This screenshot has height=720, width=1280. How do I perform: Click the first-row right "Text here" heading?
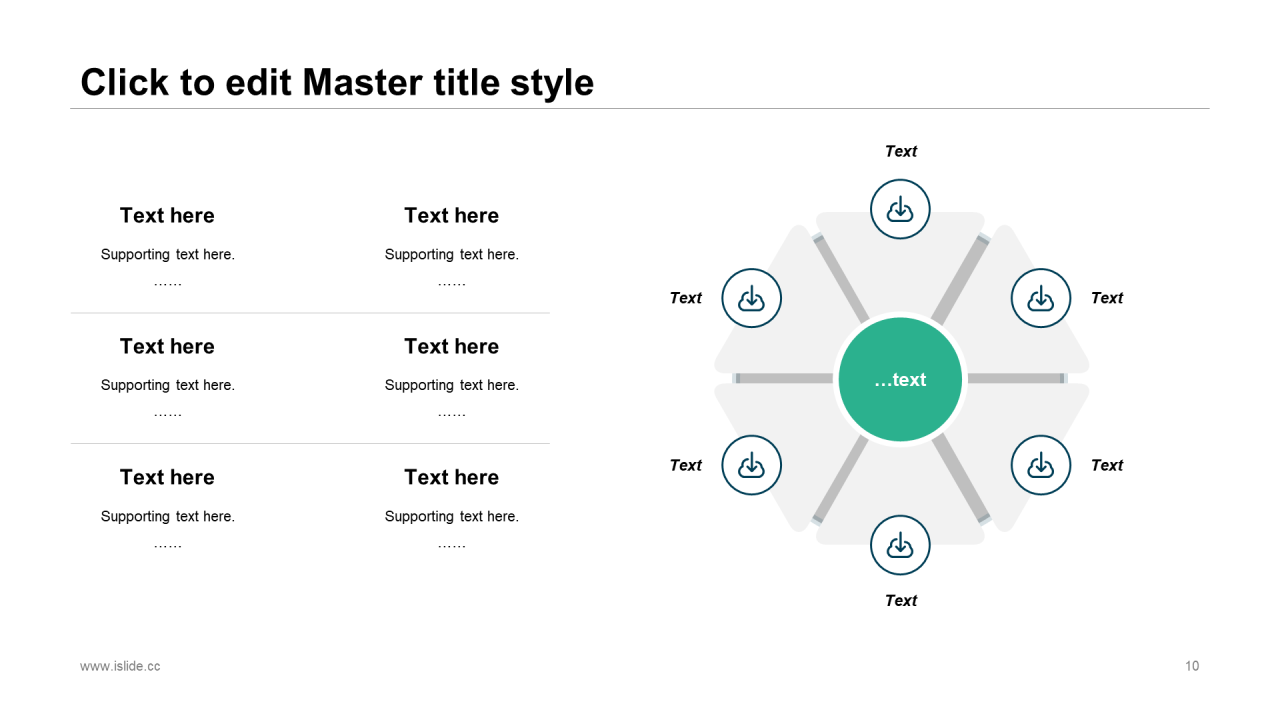(x=451, y=215)
